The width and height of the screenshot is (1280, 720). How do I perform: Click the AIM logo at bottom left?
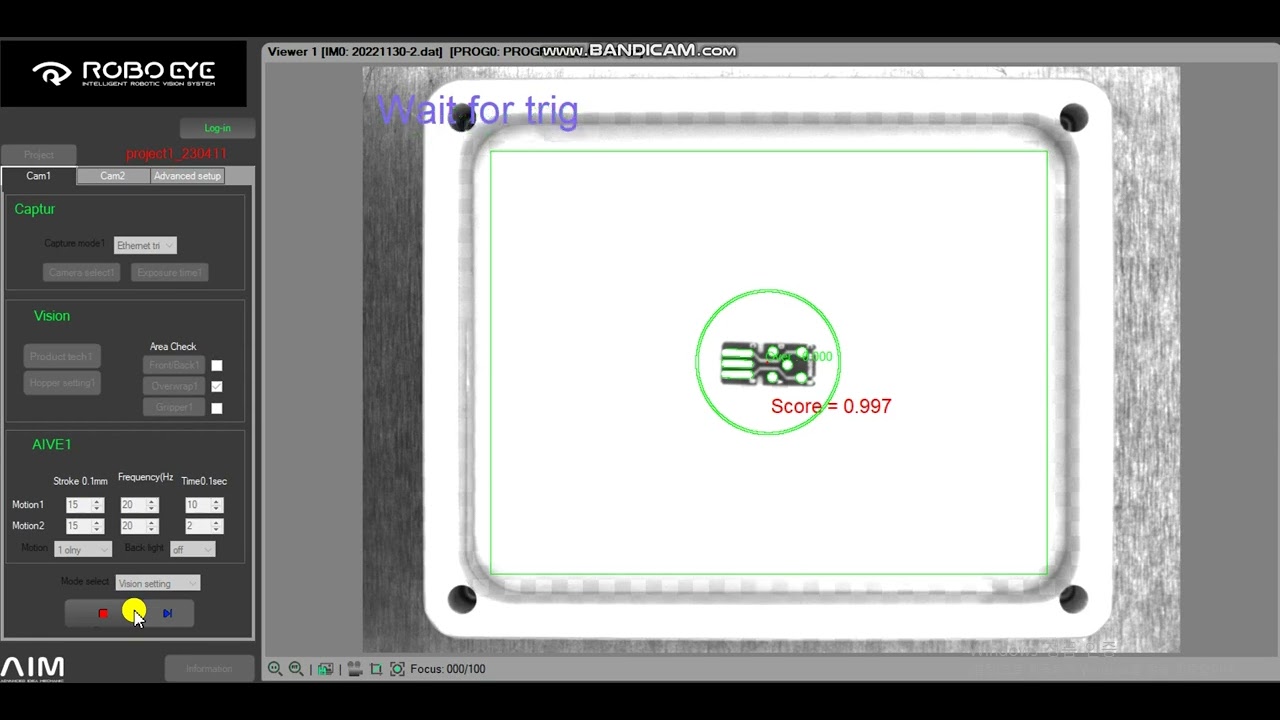[33, 668]
